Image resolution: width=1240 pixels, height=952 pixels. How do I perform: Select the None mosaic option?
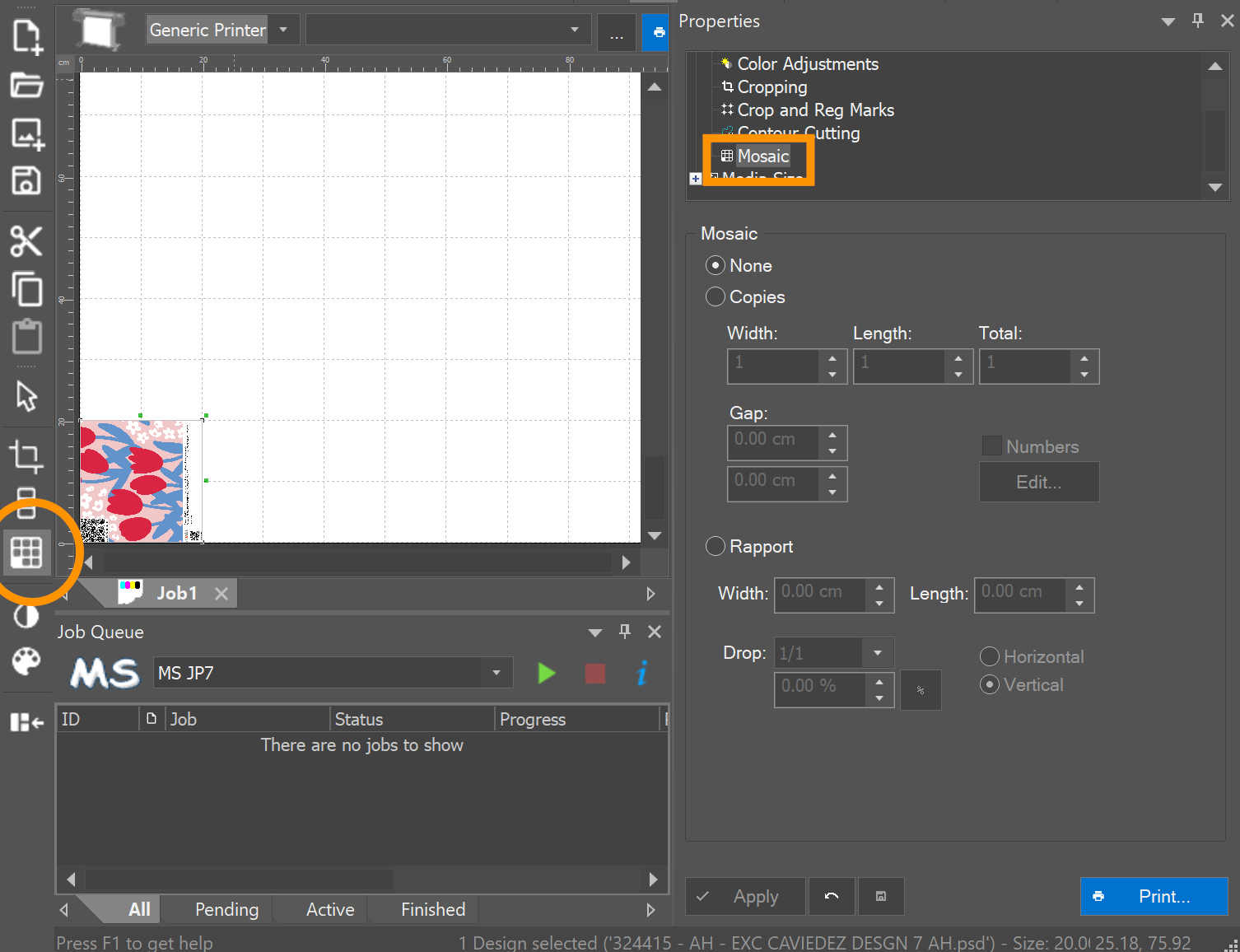[715, 265]
